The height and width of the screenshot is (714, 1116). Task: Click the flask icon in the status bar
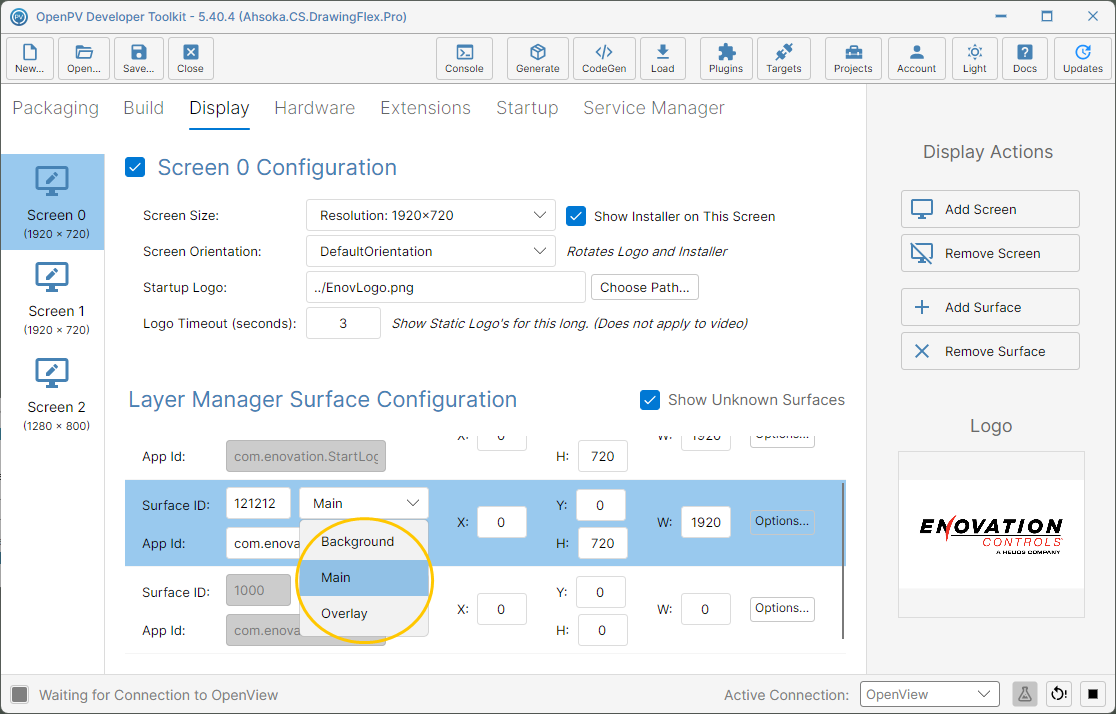tap(1025, 694)
